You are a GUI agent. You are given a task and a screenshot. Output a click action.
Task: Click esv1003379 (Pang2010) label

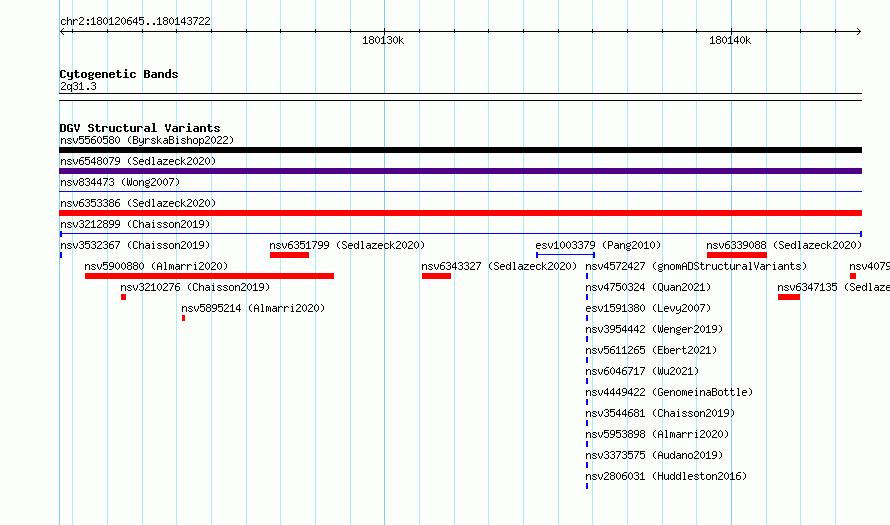[x=598, y=245]
